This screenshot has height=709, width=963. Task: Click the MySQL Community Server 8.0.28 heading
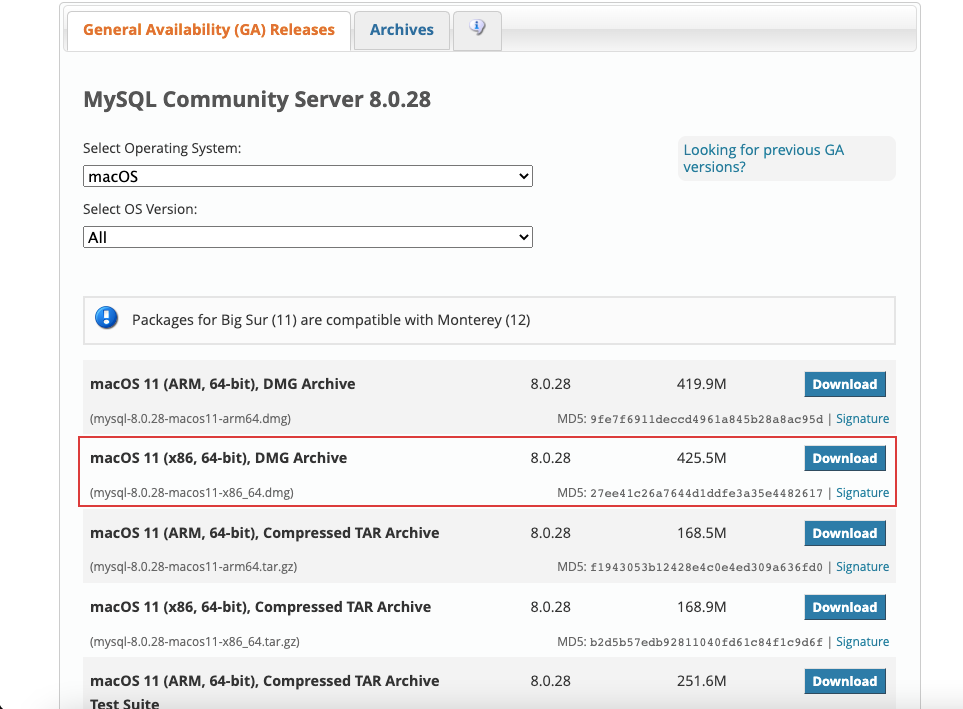257,99
